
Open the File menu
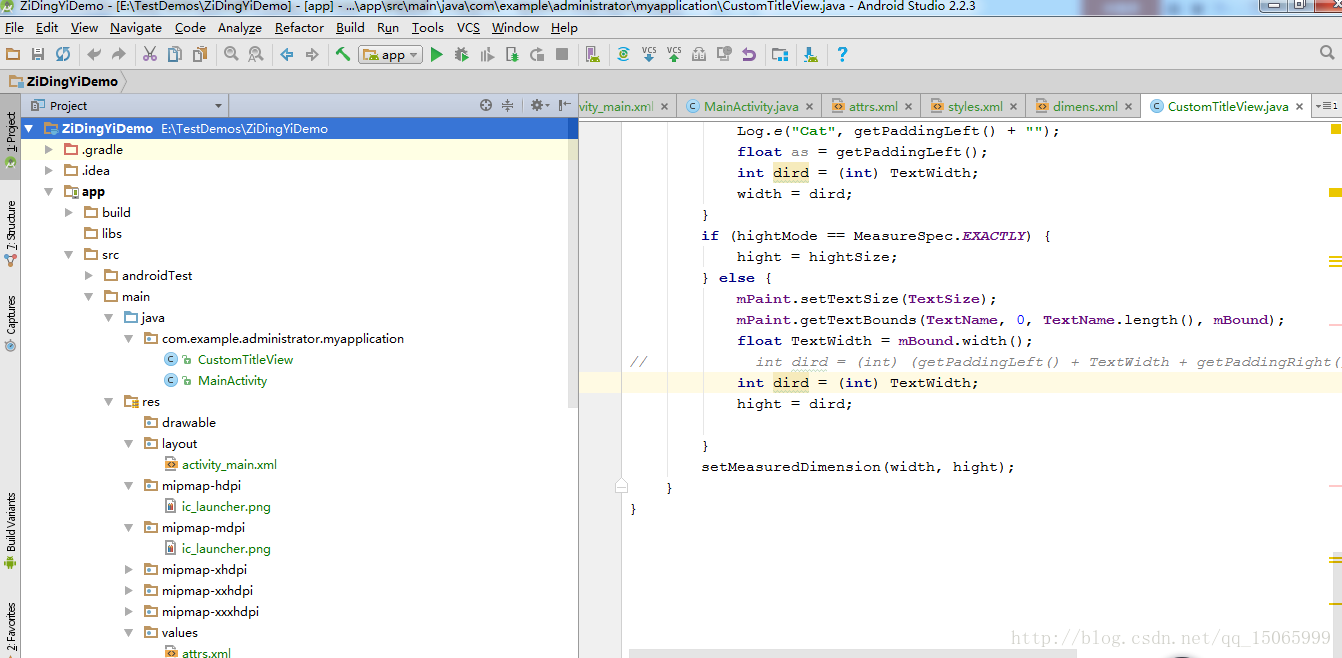click(14, 27)
